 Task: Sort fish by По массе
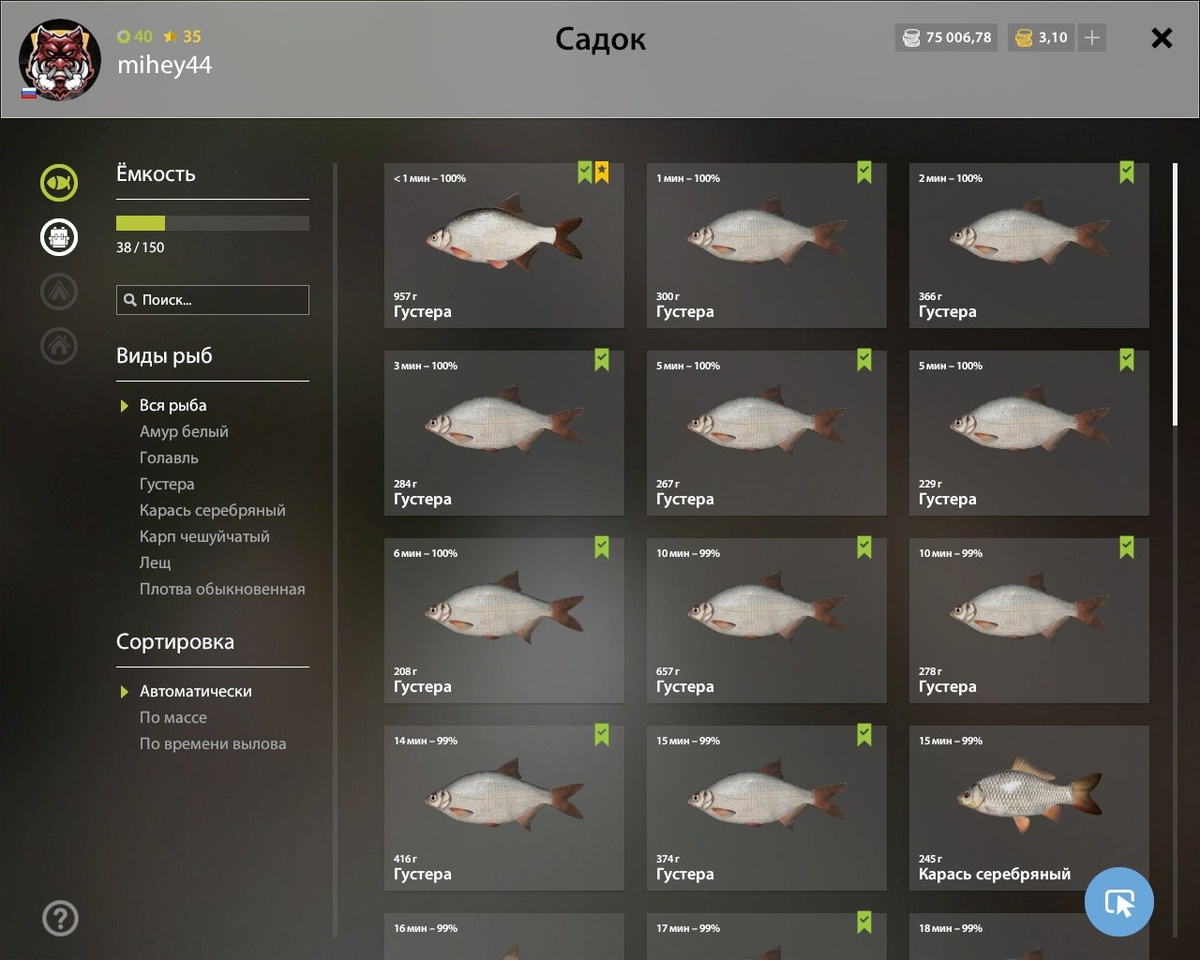(x=173, y=717)
